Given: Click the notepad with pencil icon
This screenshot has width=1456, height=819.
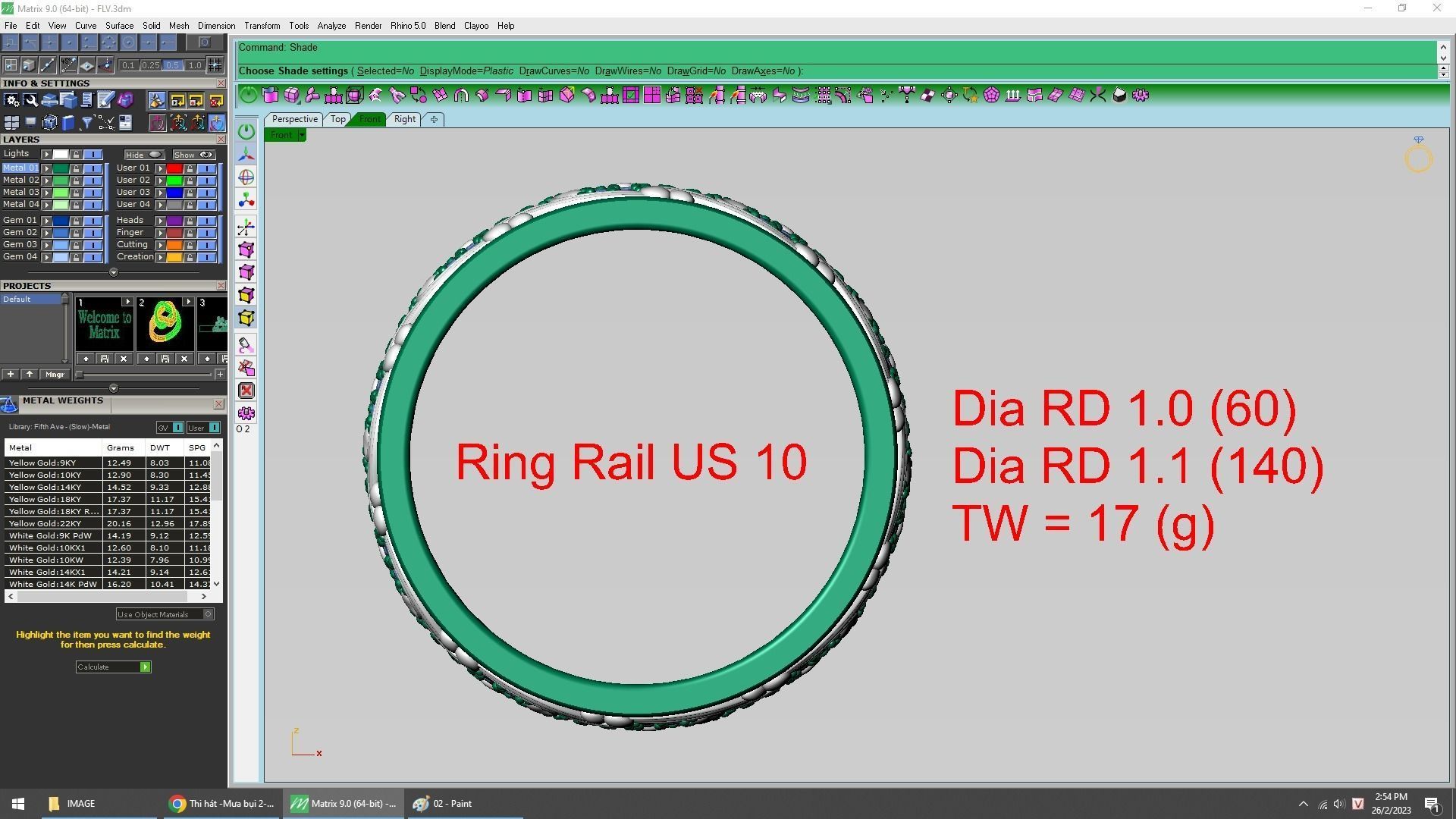Looking at the screenshot, I should (105, 100).
